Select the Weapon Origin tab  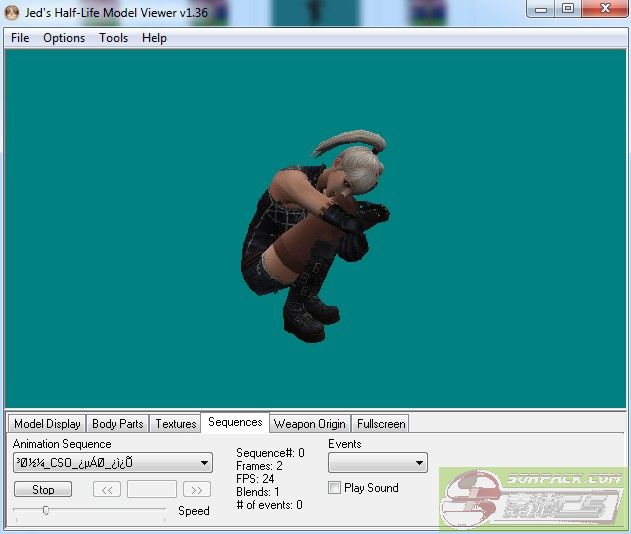tap(309, 424)
